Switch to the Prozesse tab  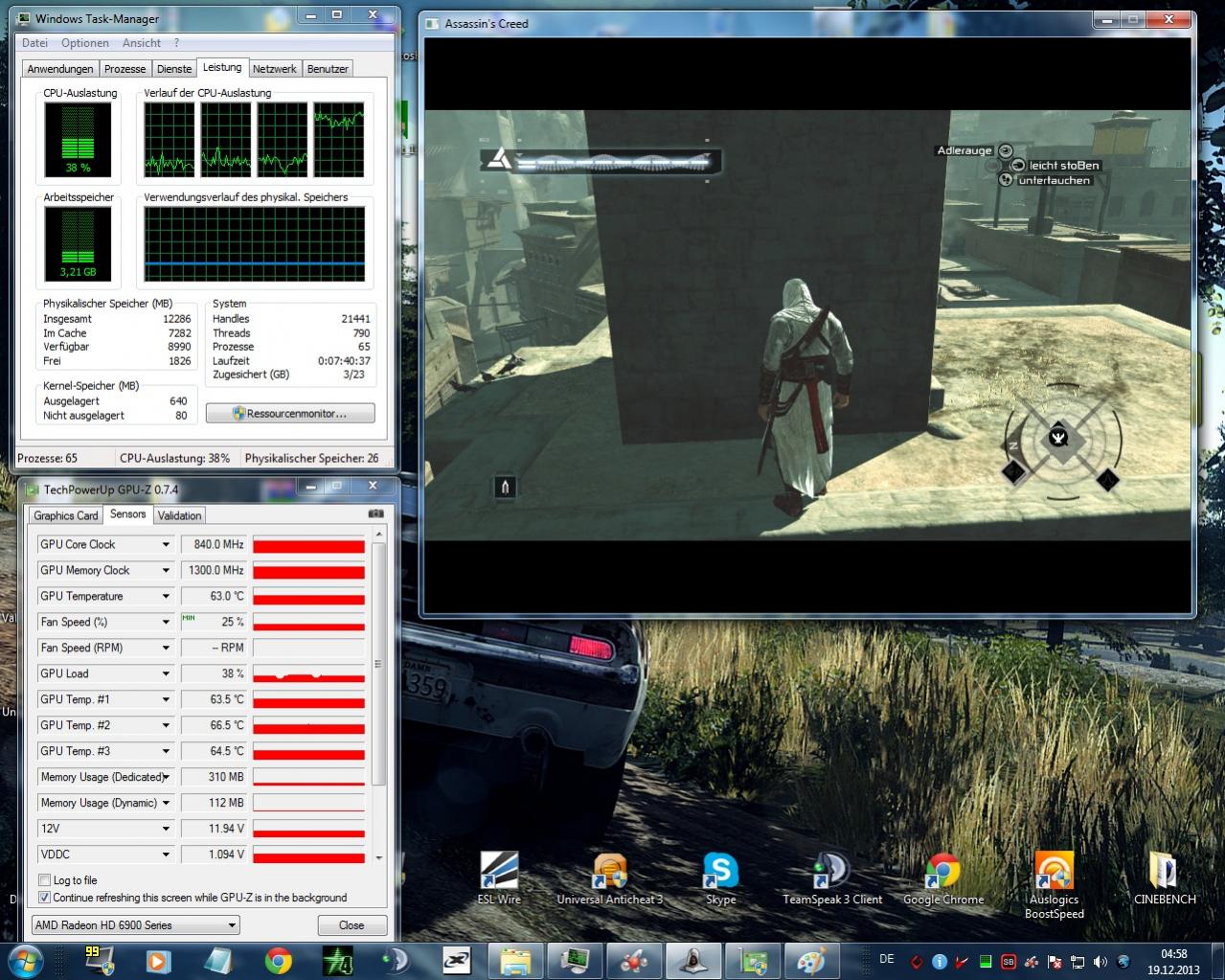click(125, 69)
